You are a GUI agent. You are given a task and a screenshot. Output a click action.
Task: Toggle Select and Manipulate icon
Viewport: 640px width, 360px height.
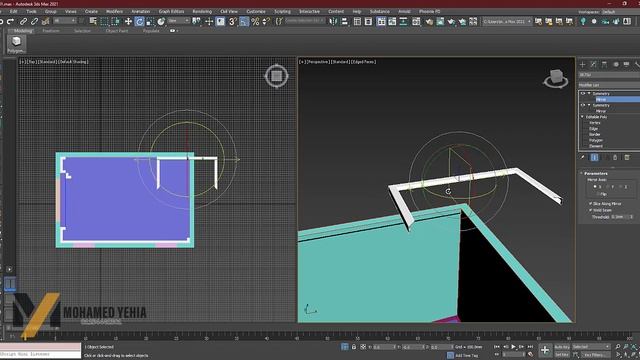click(x=209, y=21)
